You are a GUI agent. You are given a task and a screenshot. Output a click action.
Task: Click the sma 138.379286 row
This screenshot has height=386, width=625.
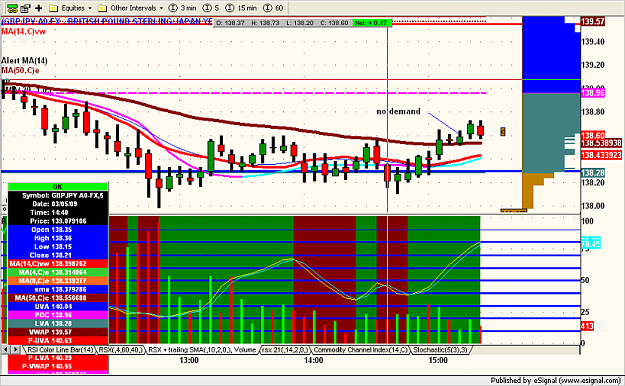[x=58, y=290]
